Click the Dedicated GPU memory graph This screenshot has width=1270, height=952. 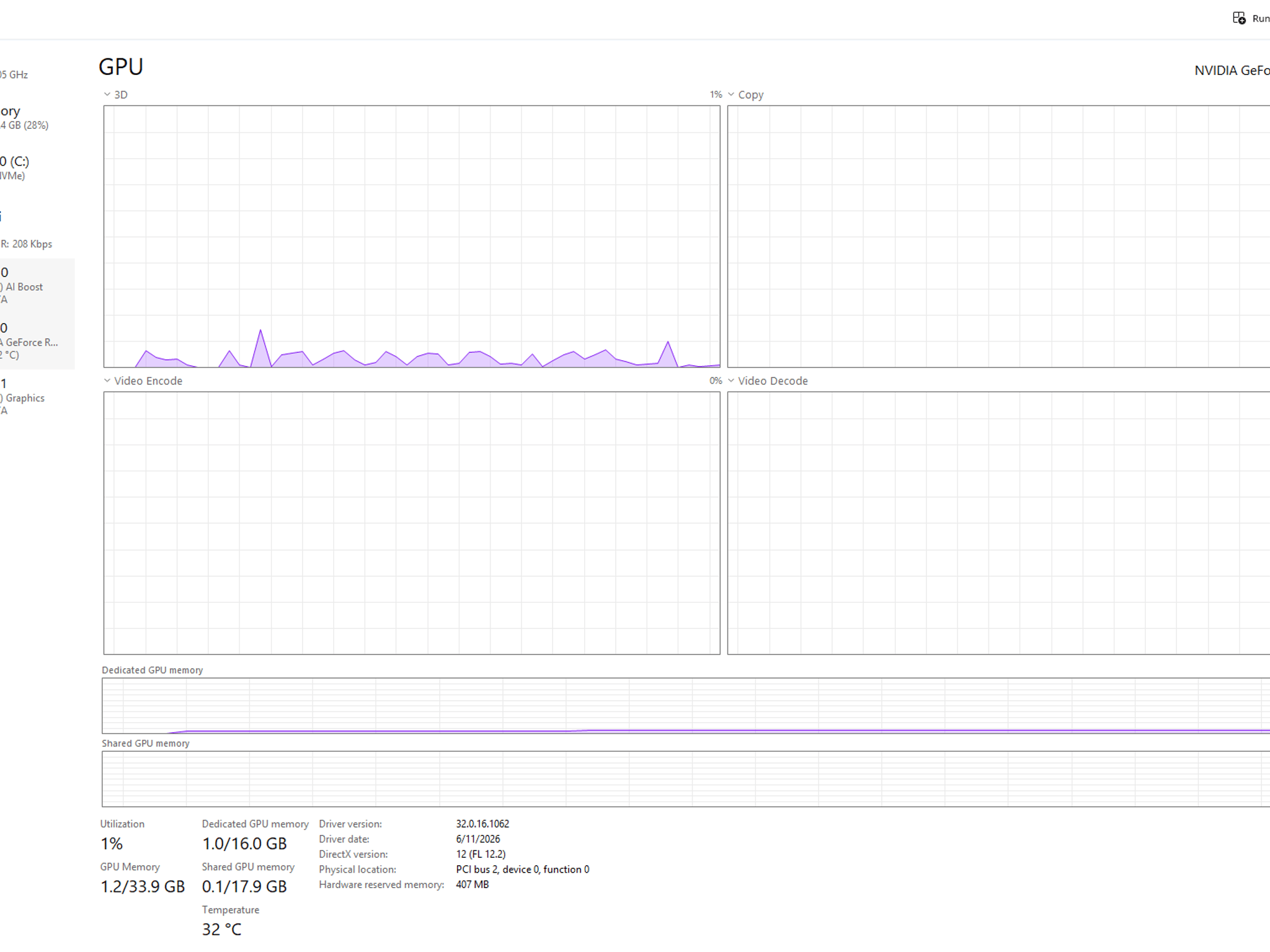tap(686, 705)
